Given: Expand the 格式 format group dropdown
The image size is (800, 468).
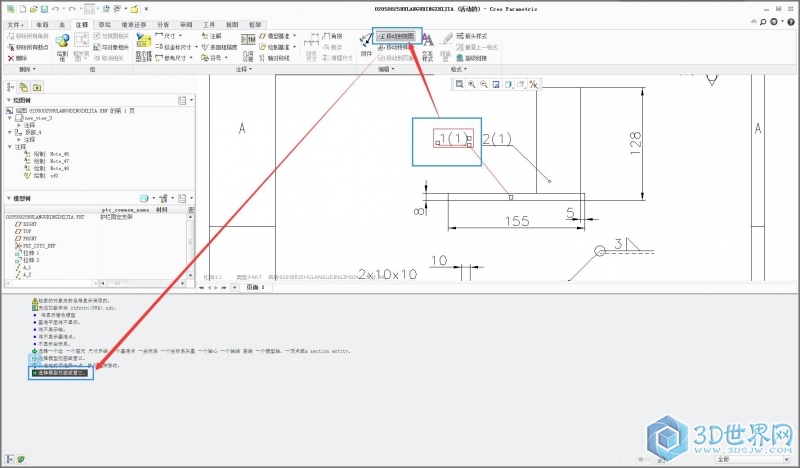Looking at the screenshot, I should click(x=458, y=69).
